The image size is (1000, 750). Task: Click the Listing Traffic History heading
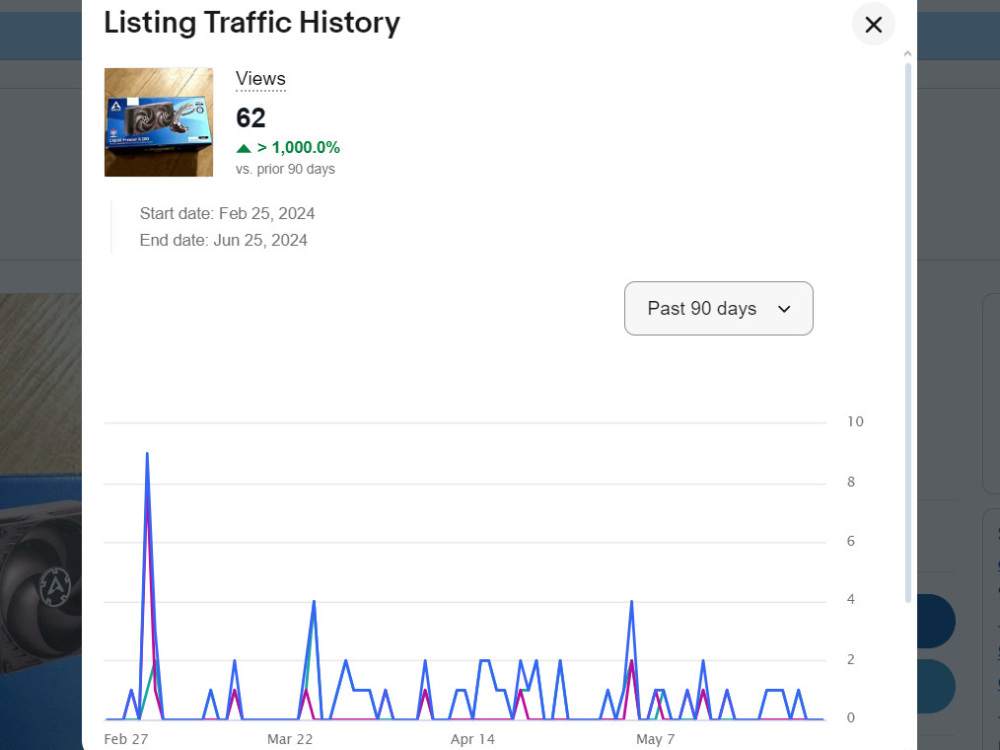tap(252, 23)
